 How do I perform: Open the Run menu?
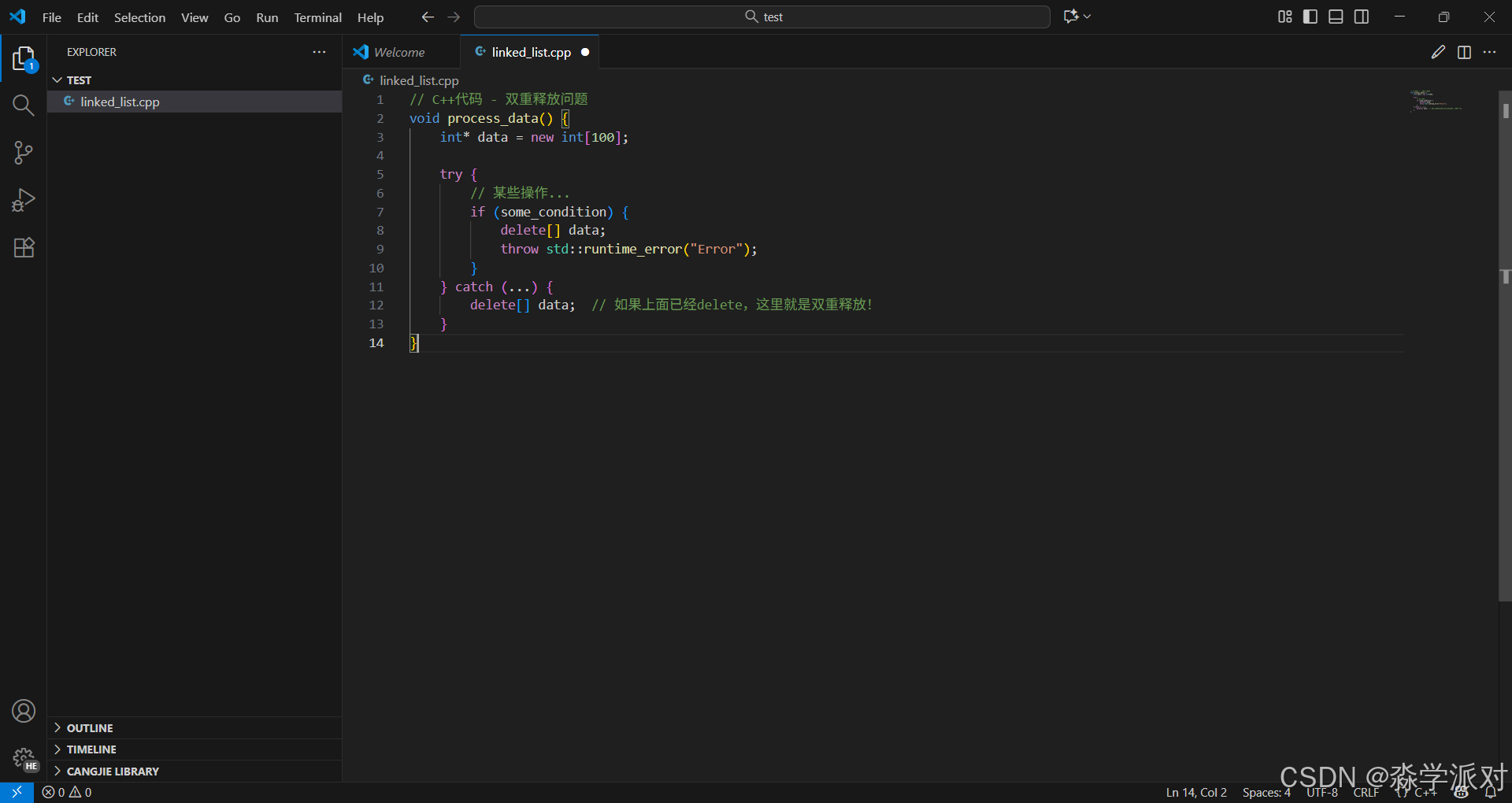coord(267,17)
